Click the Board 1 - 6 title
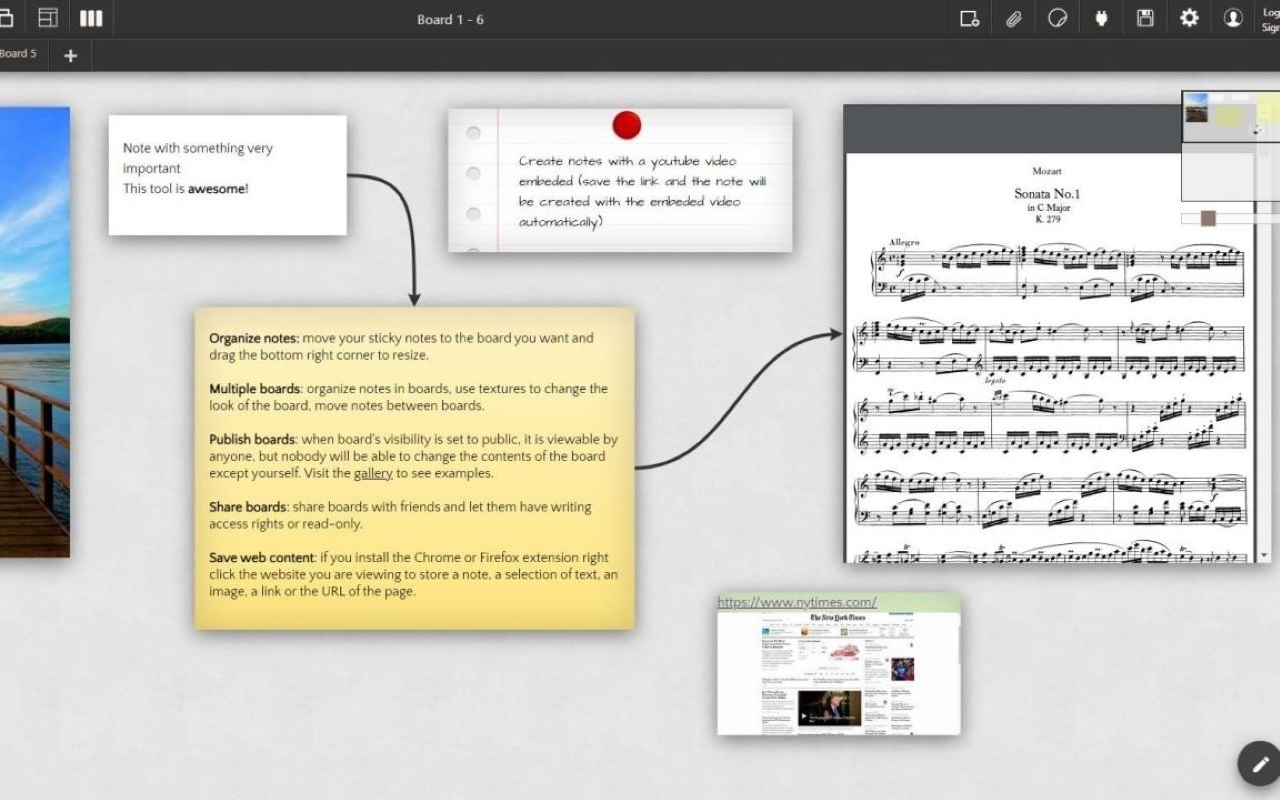This screenshot has height=800, width=1280. coord(451,19)
